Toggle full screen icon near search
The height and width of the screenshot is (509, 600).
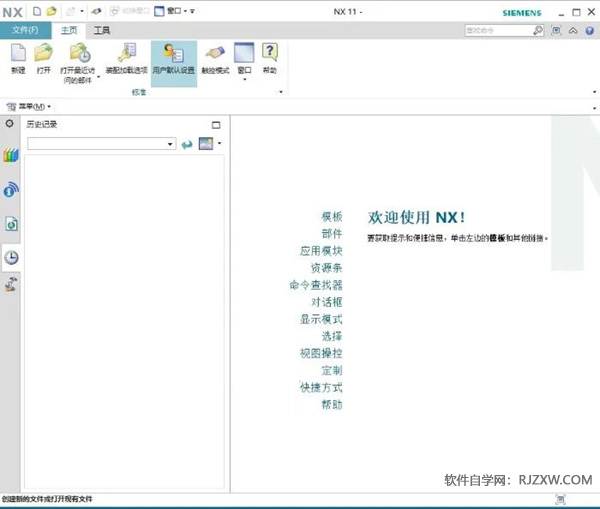[556, 31]
